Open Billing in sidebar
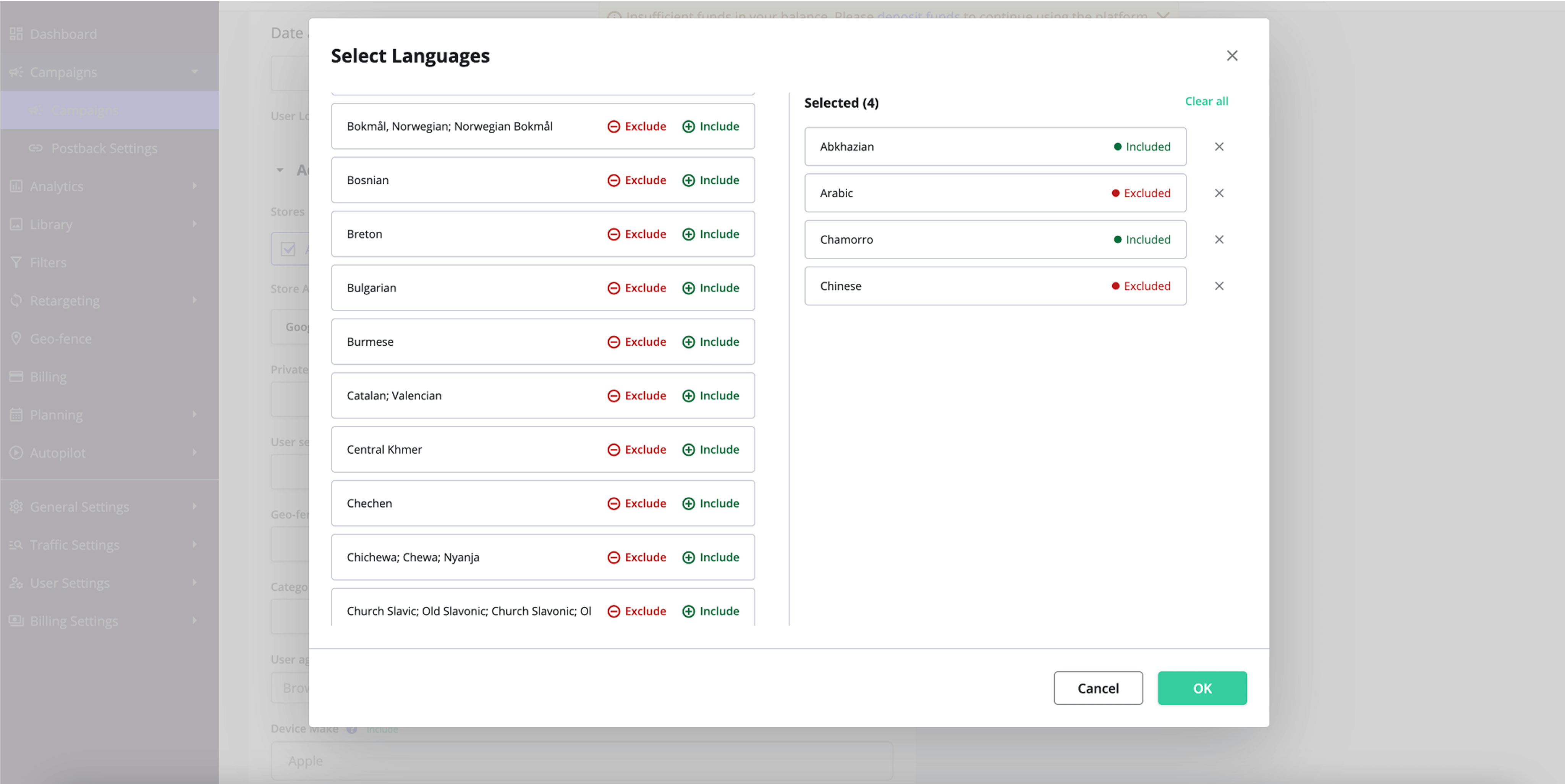The height and width of the screenshot is (784, 1565). pos(109,377)
